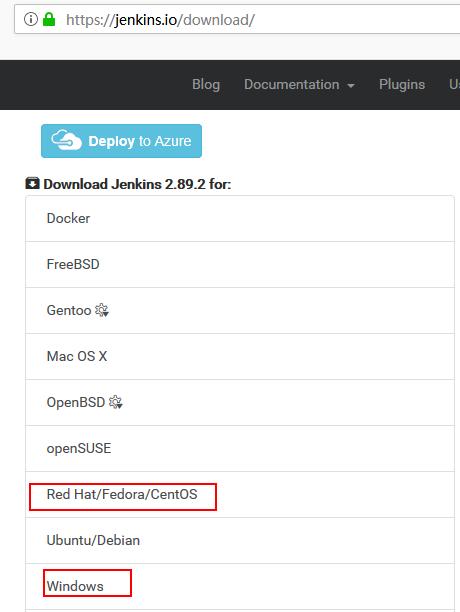The height and width of the screenshot is (612, 460).
Task: Click the gear icon next to Gentoo
Action: click(x=102, y=310)
